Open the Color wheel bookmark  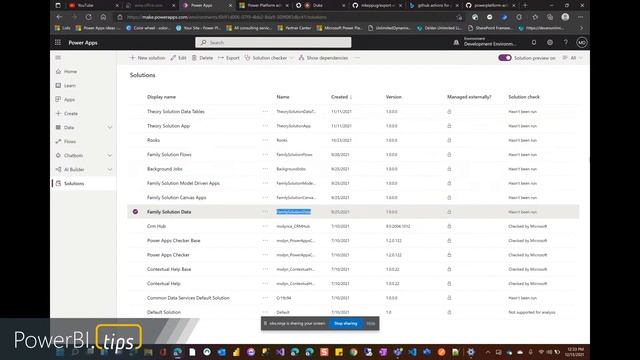149,28
